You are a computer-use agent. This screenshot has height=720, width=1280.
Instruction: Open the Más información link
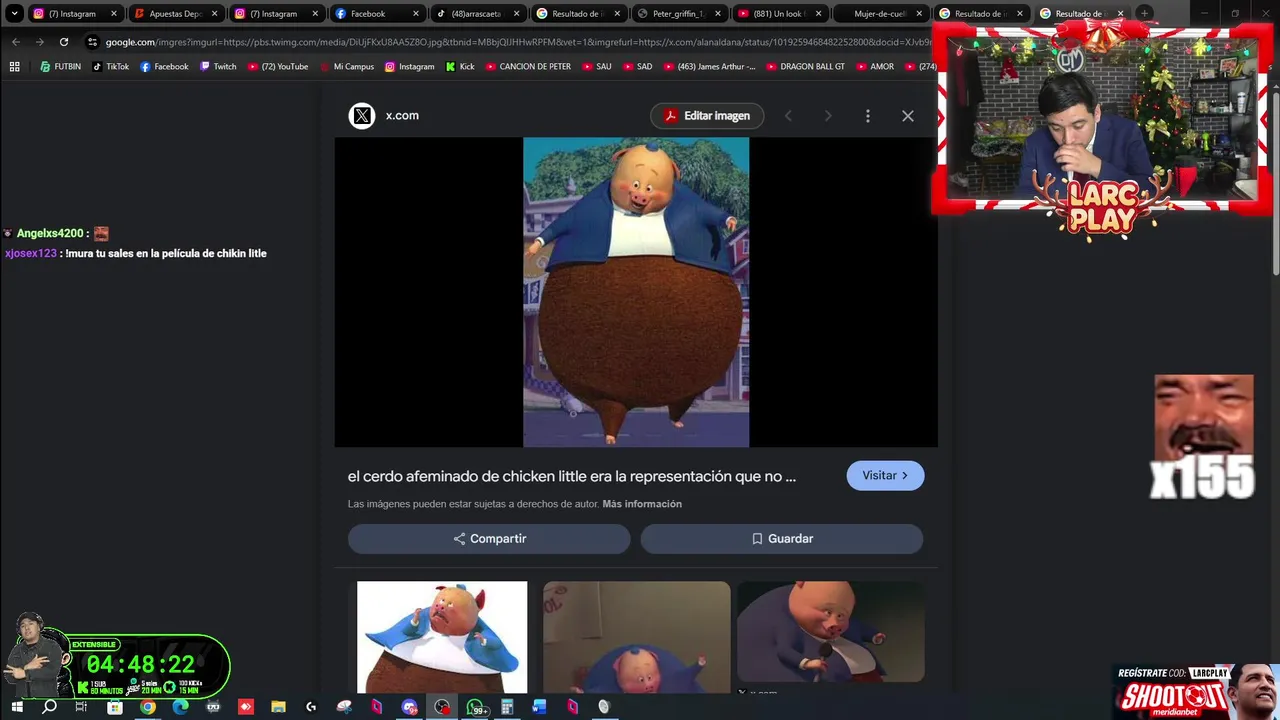tap(642, 504)
